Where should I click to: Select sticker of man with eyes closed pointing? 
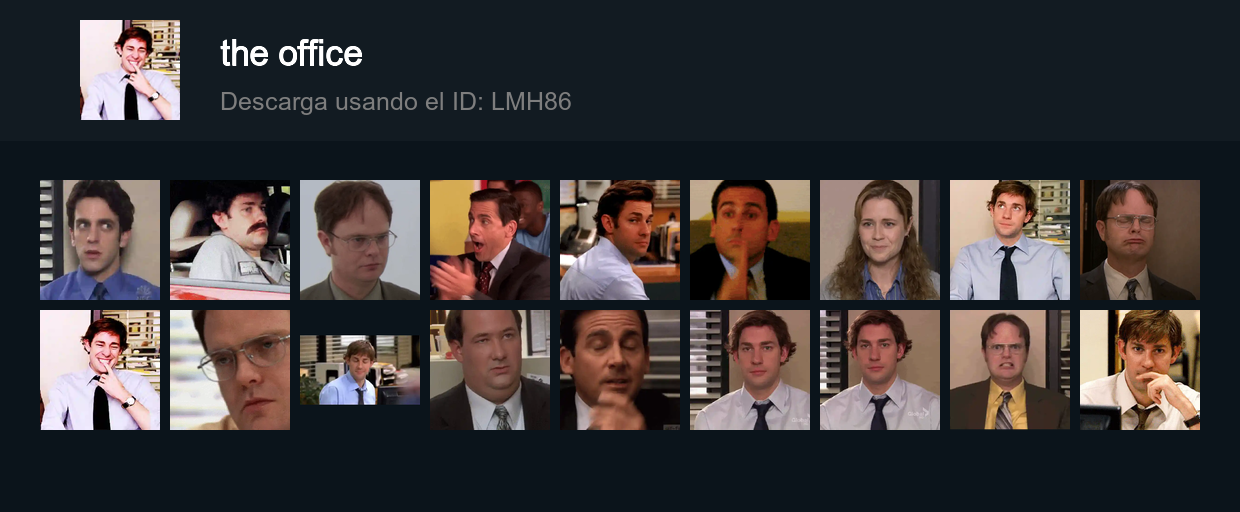point(620,370)
